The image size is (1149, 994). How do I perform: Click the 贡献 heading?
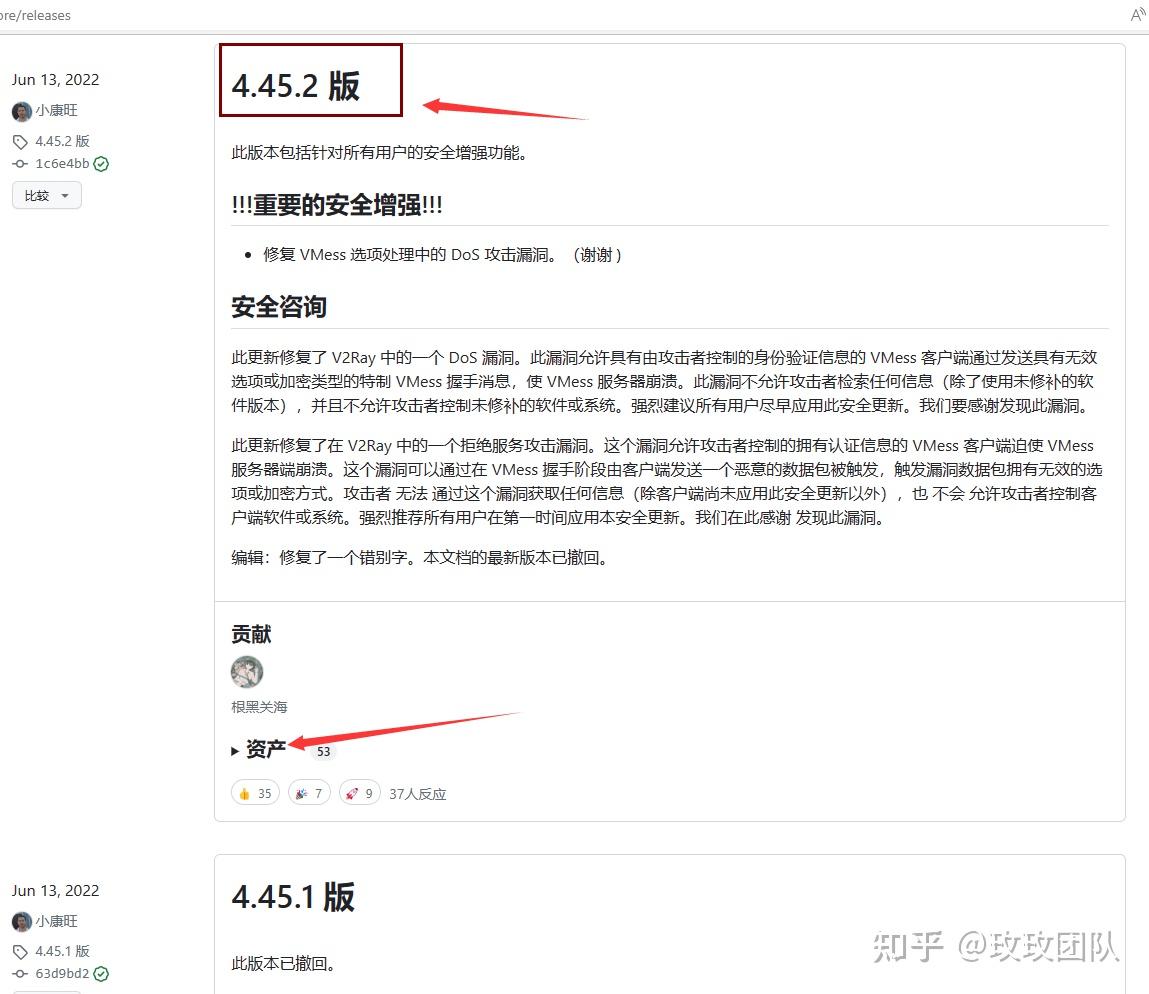pos(251,634)
